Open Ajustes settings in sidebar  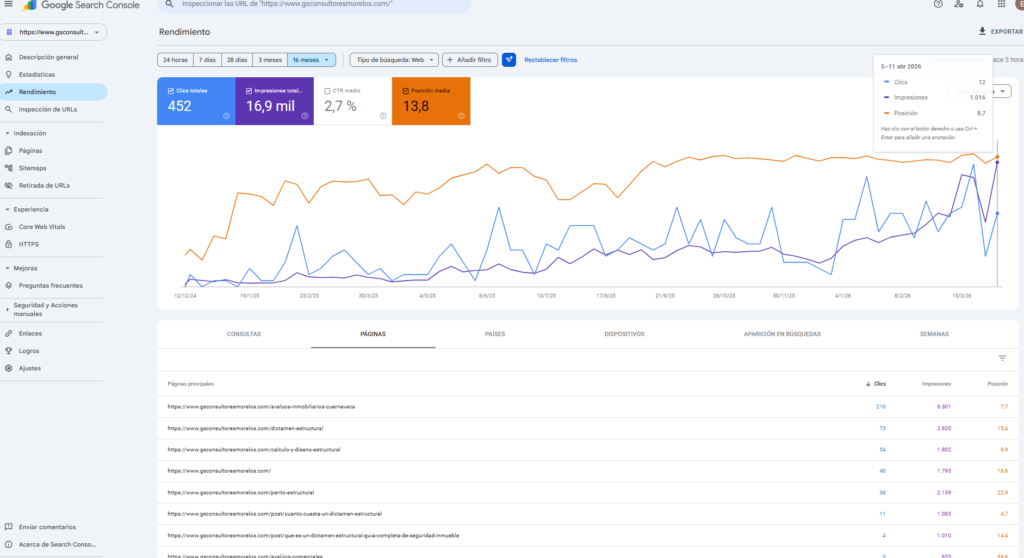(30, 368)
